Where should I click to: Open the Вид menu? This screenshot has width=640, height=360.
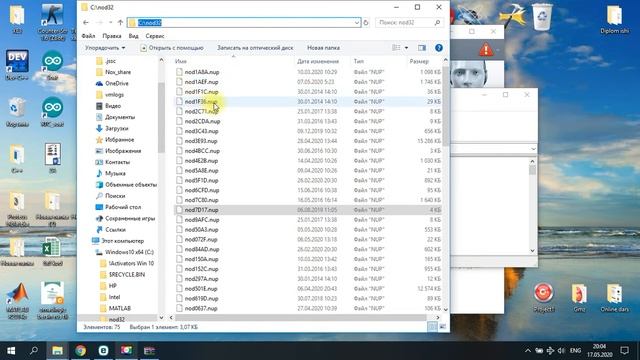pyautogui.click(x=133, y=36)
